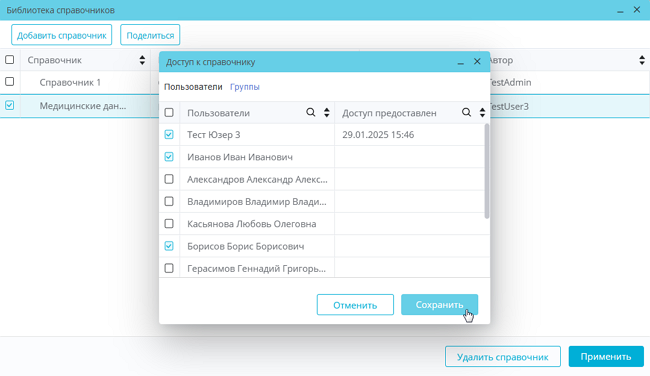Click Добавить справочник button
The image size is (650, 376).
pos(62,35)
